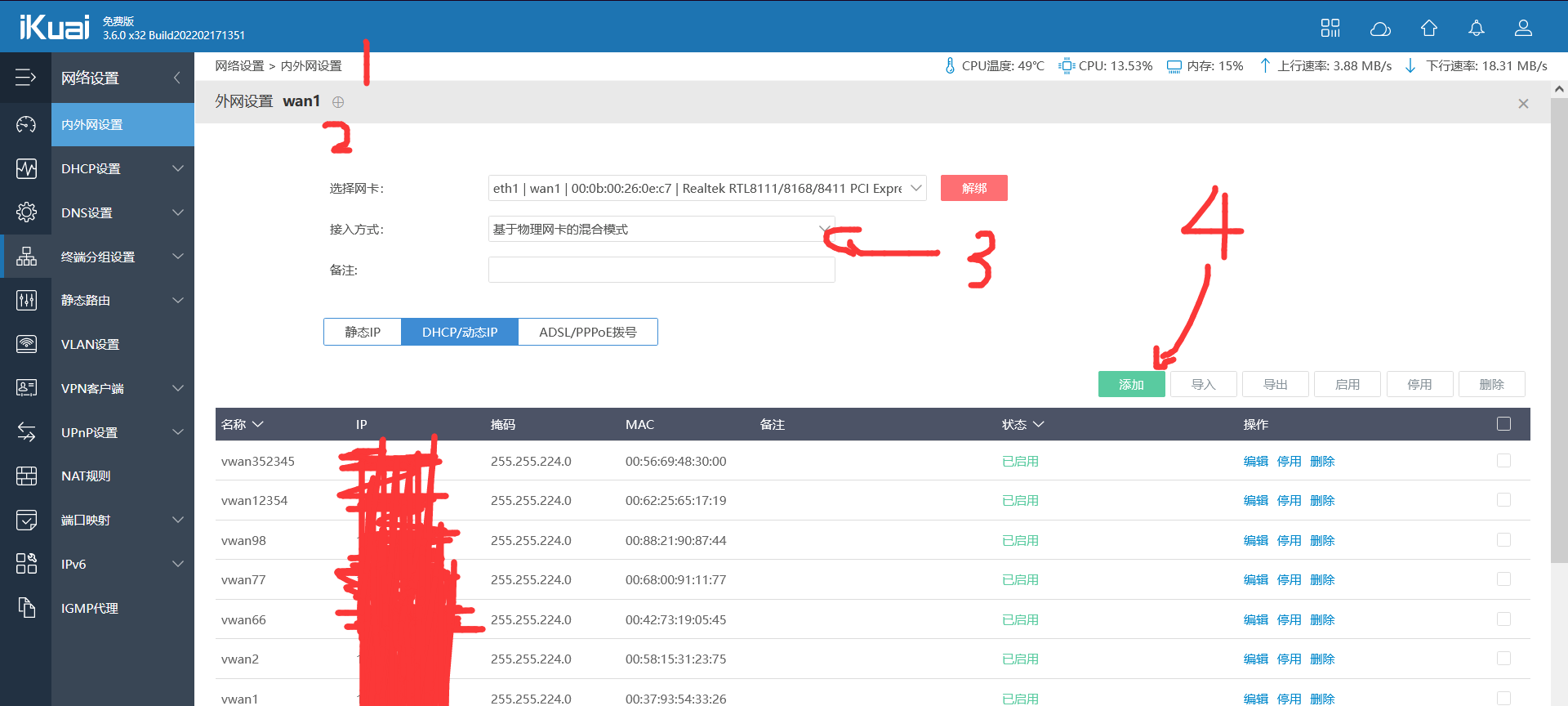1568x706 pixels.
Task: Select the ADSL/PPPoE拨号 tab
Action: point(587,332)
